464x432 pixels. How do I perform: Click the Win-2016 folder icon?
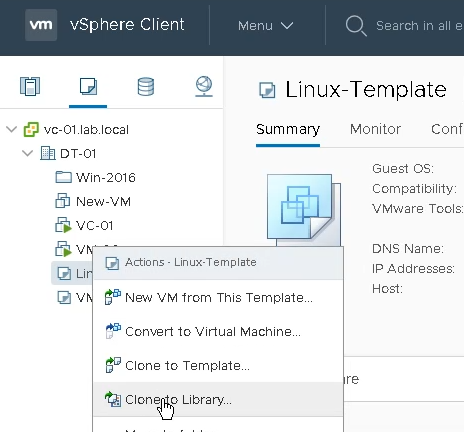coord(63,177)
